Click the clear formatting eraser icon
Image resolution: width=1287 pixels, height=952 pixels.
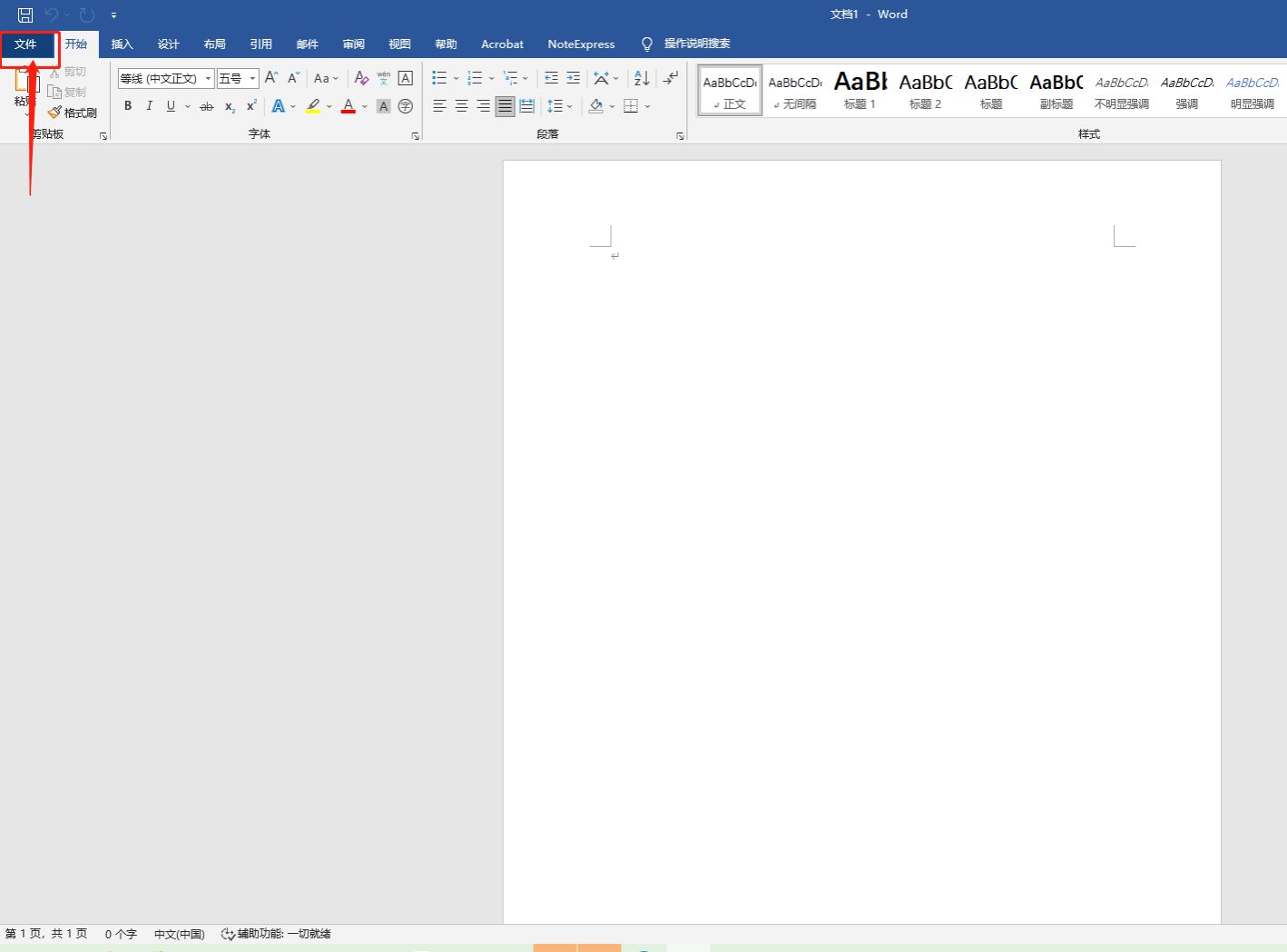pyautogui.click(x=361, y=78)
